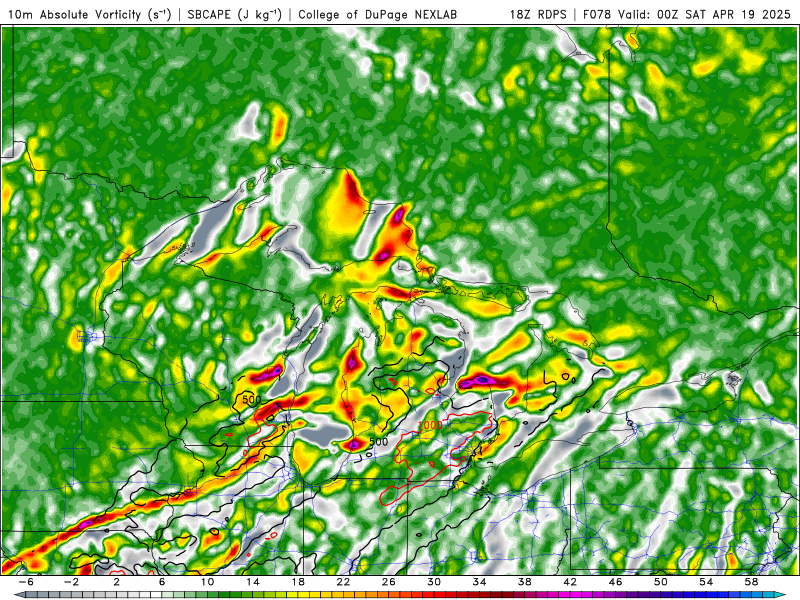Viewport: 800px width, 600px height.
Task: Click the "F078 Valid: 00Z SAT APR 19 2025" text
Action: [687, 14]
